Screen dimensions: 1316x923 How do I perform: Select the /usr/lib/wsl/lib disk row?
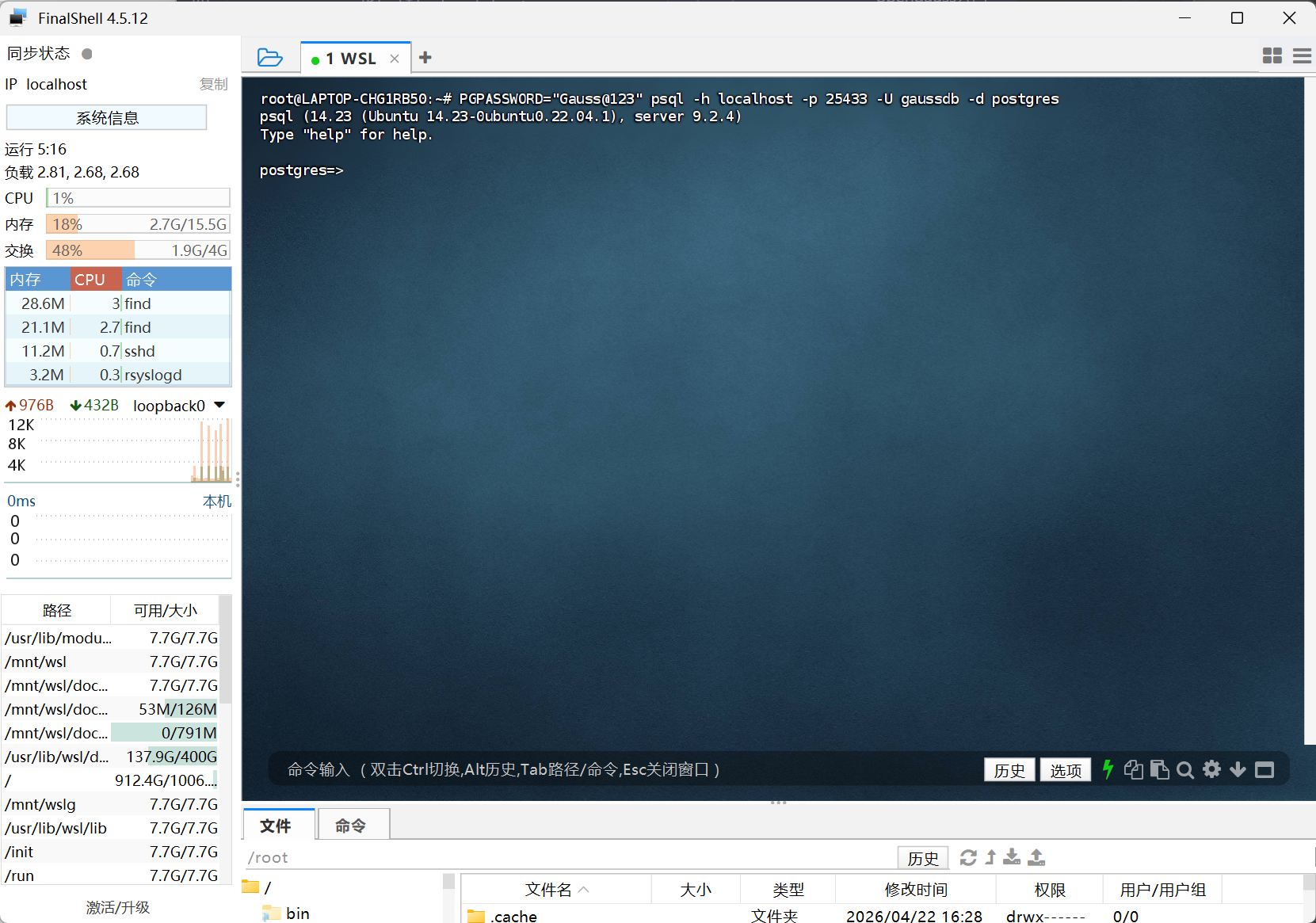tap(111, 828)
